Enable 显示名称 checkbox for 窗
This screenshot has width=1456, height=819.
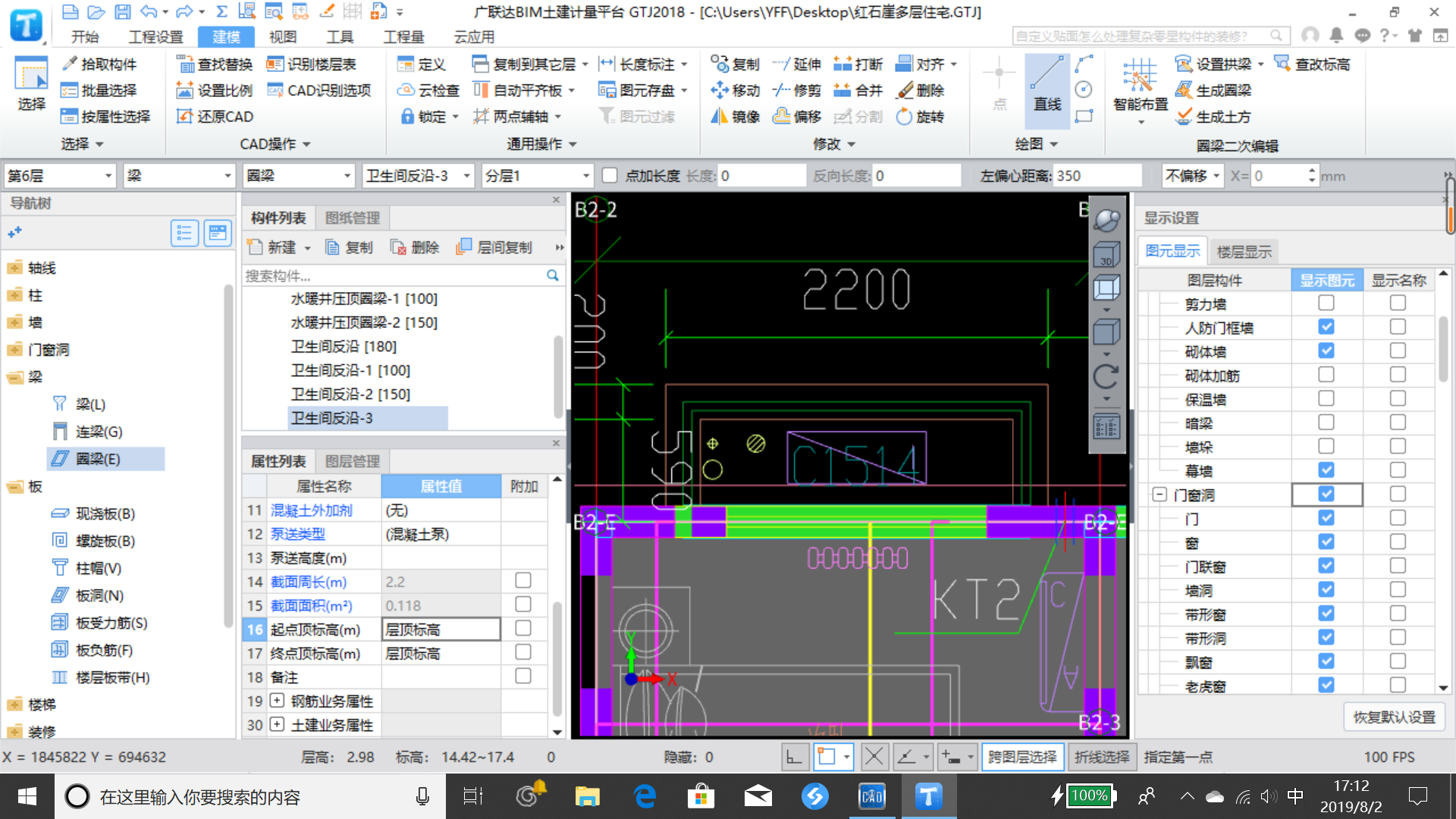[x=1398, y=541]
